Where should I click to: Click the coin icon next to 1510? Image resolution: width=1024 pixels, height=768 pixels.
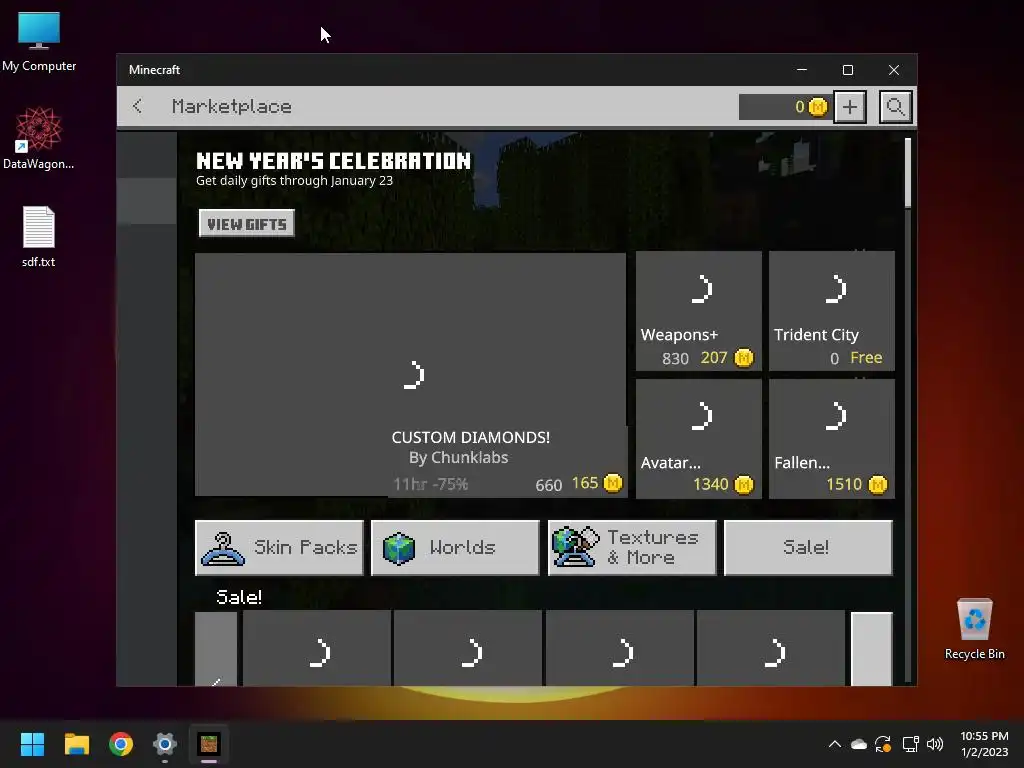click(x=878, y=485)
